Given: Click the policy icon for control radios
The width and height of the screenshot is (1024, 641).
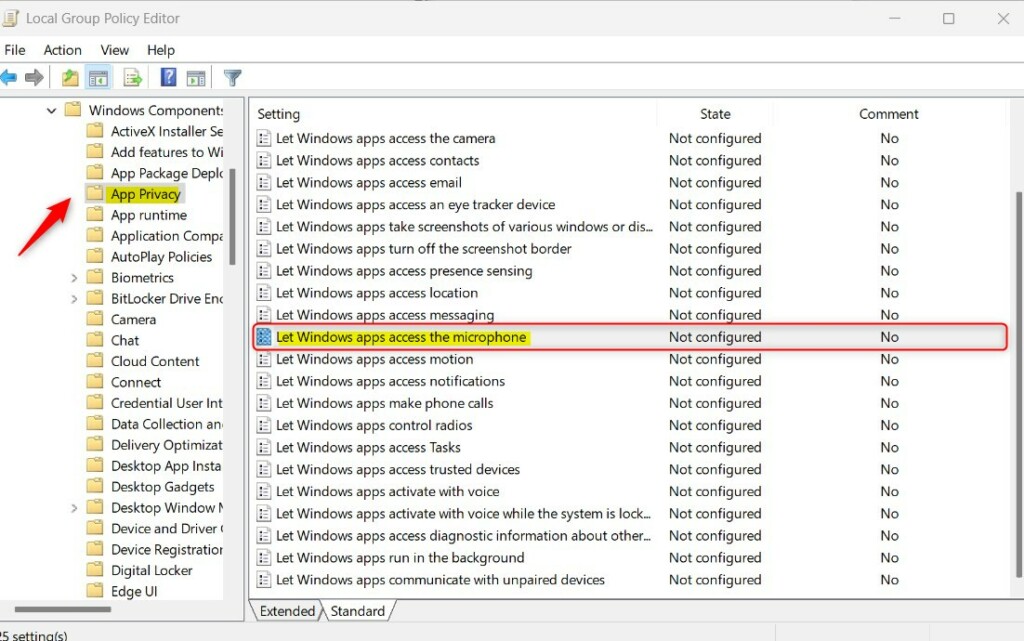Looking at the screenshot, I should point(264,426).
